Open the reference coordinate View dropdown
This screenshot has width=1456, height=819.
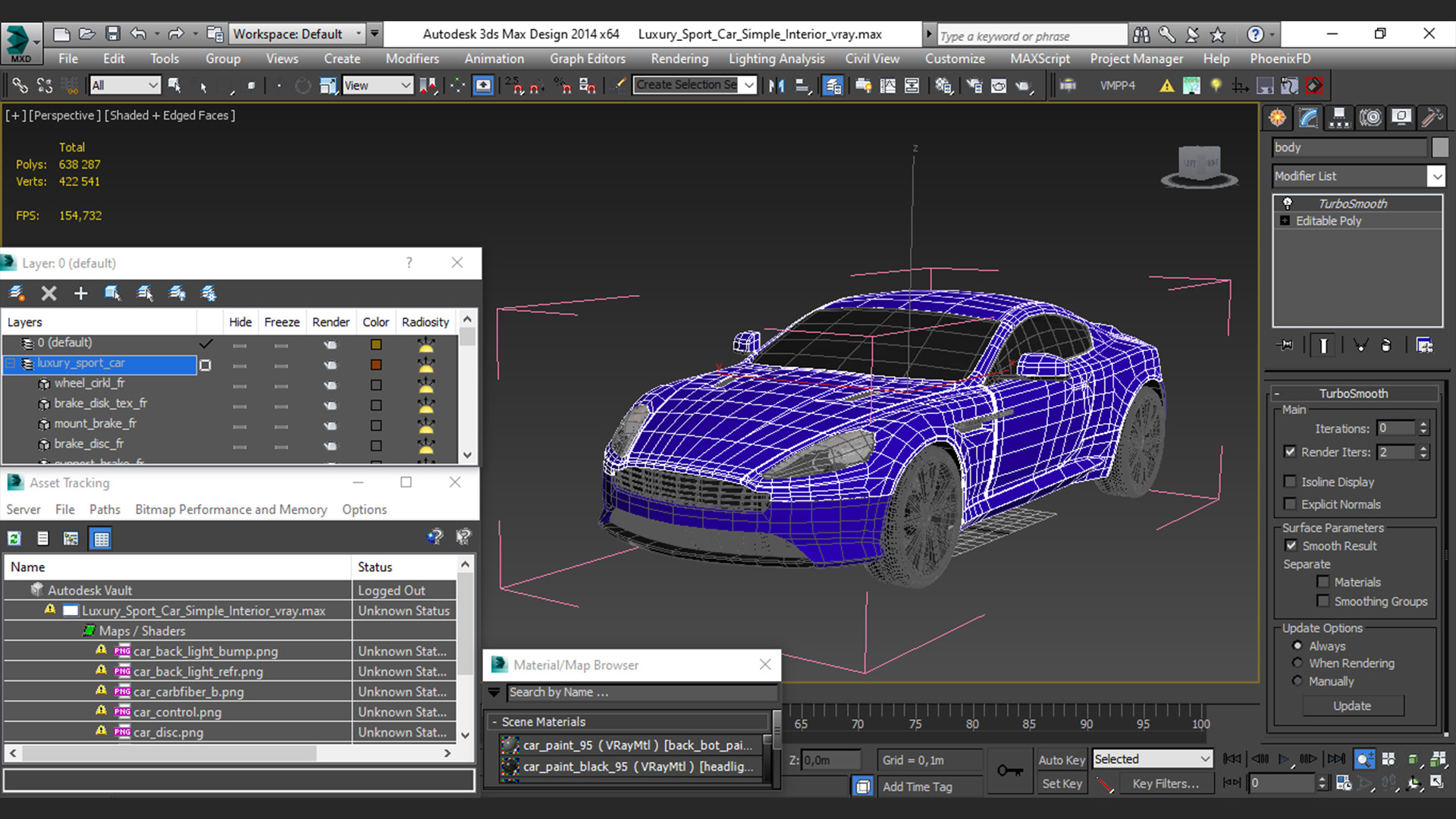(x=377, y=86)
